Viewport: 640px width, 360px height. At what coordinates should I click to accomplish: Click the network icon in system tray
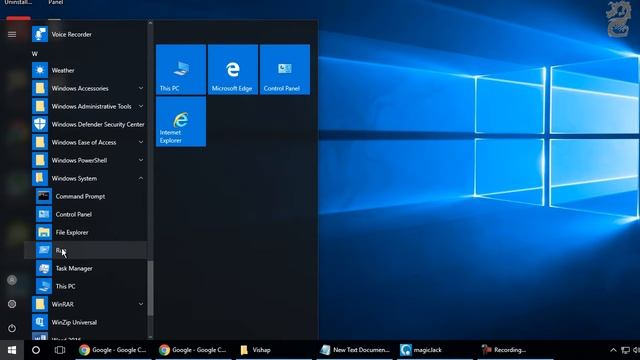[625, 350]
